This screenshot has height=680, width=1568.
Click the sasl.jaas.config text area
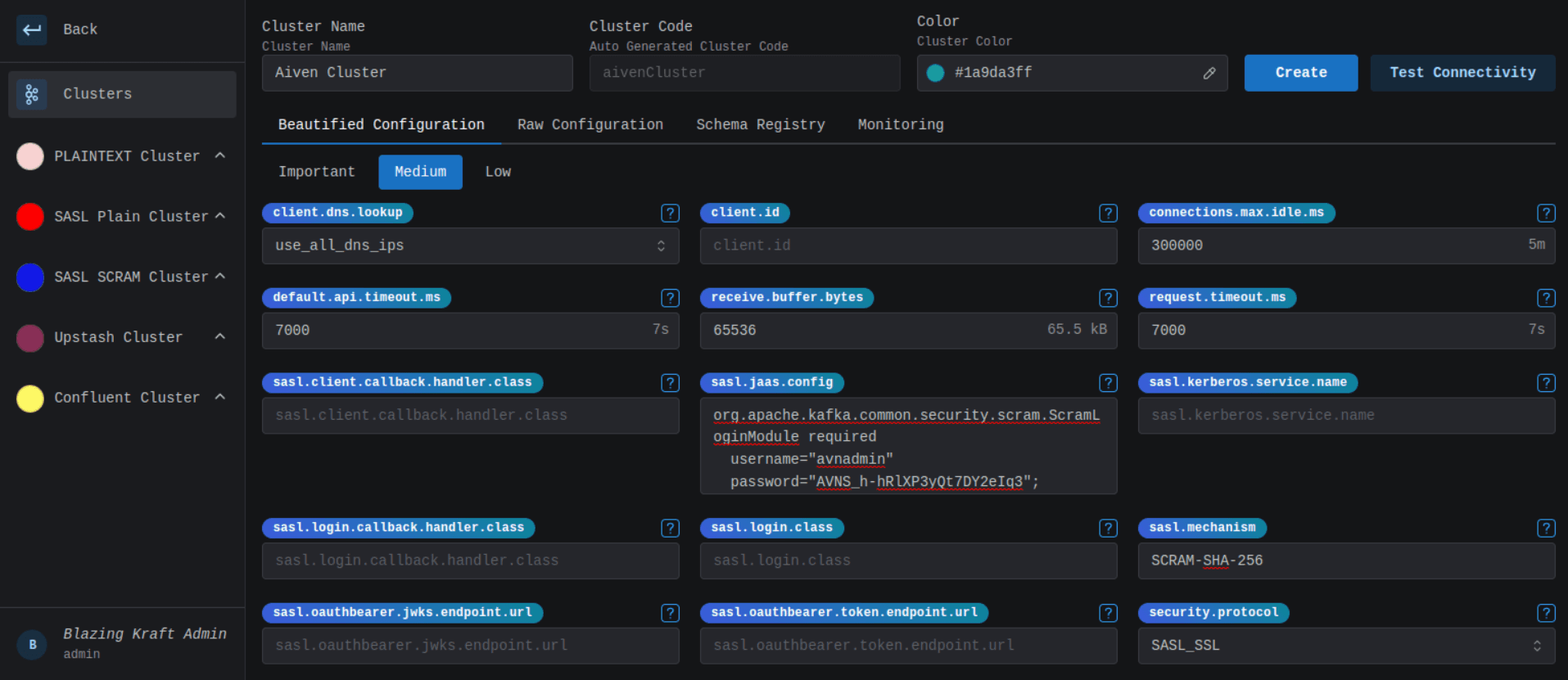click(909, 446)
